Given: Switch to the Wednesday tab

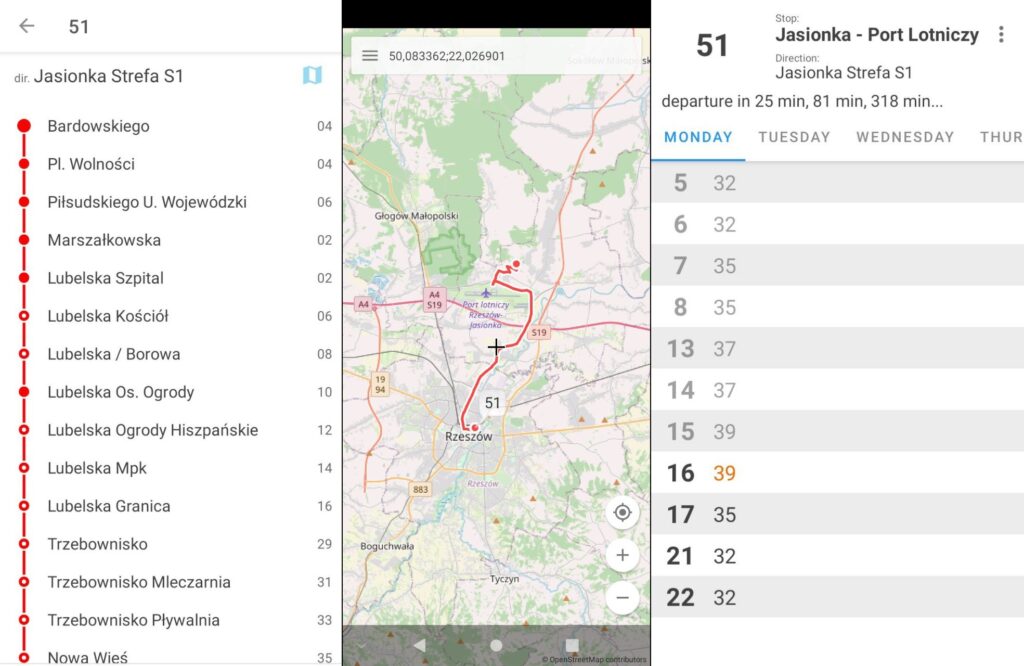Looking at the screenshot, I should click(x=905, y=137).
